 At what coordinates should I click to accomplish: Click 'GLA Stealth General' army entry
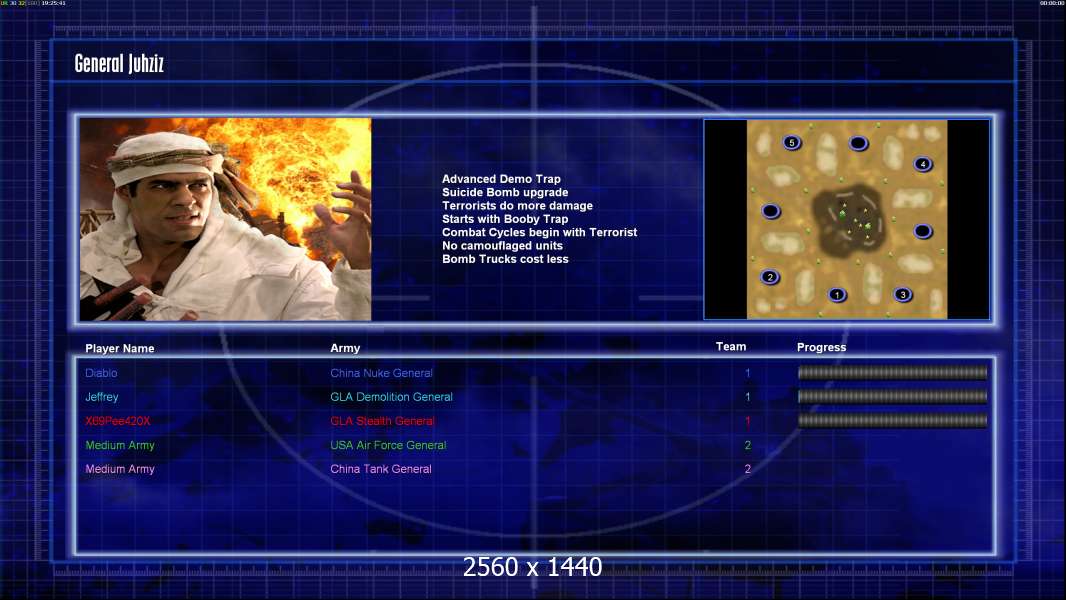[x=382, y=421]
